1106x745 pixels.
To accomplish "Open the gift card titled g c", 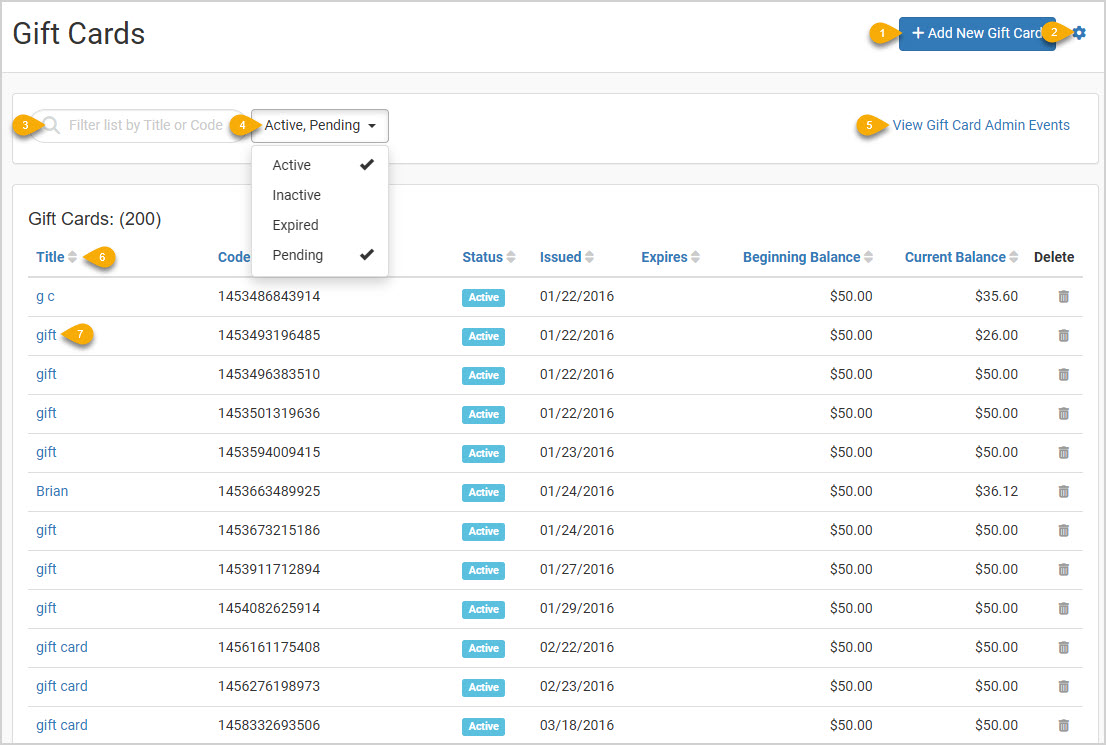I will click(x=45, y=296).
